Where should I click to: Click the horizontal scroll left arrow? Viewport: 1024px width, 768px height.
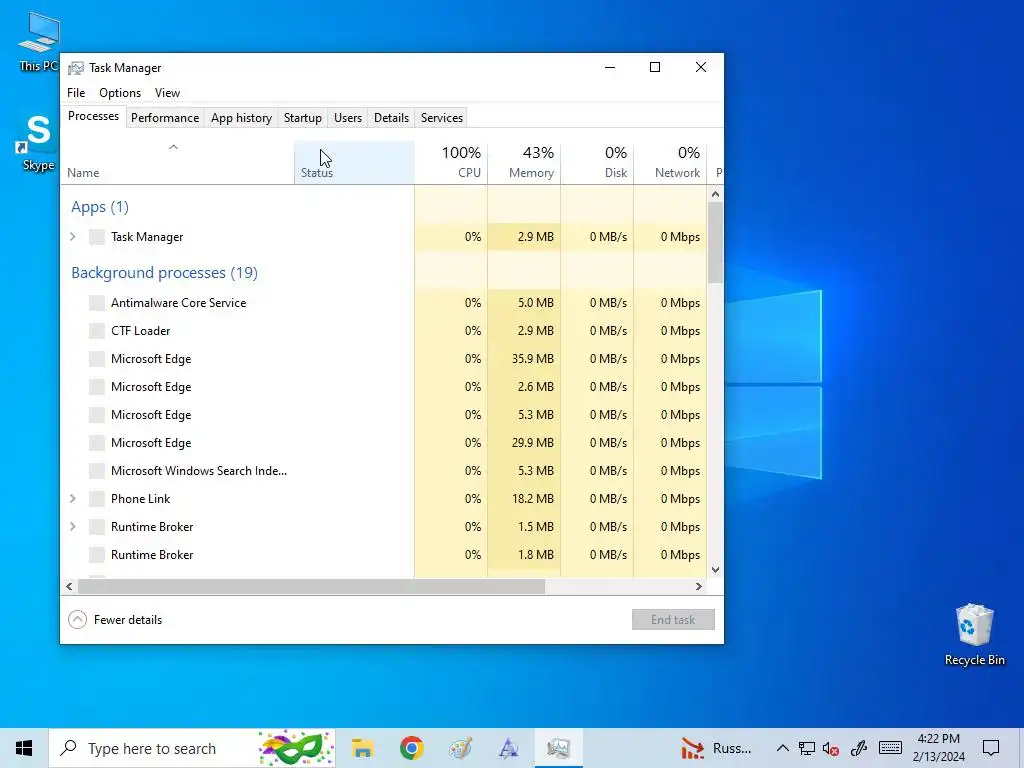(69, 586)
